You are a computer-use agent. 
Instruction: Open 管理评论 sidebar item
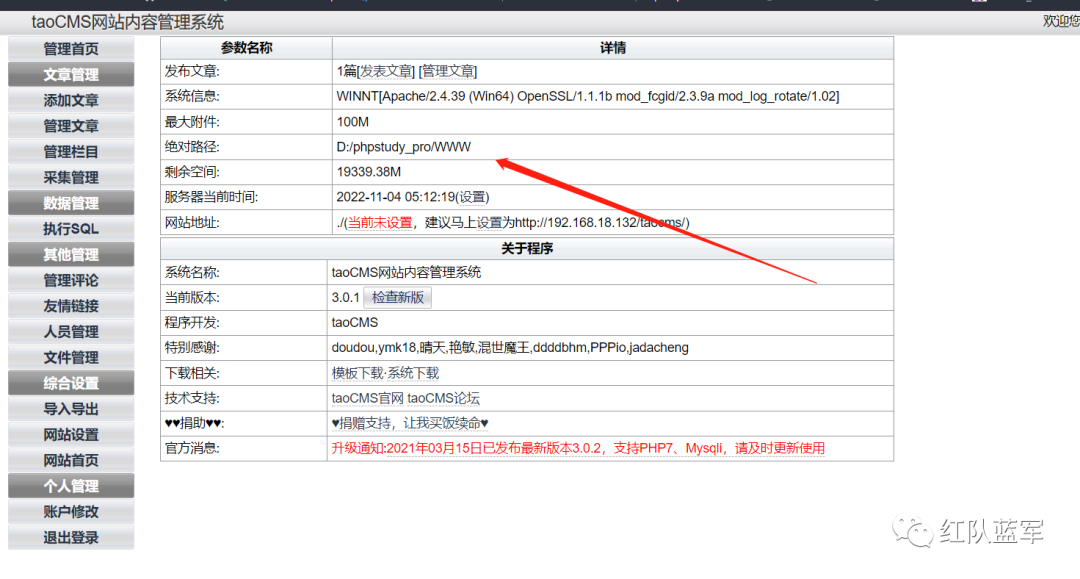71,280
